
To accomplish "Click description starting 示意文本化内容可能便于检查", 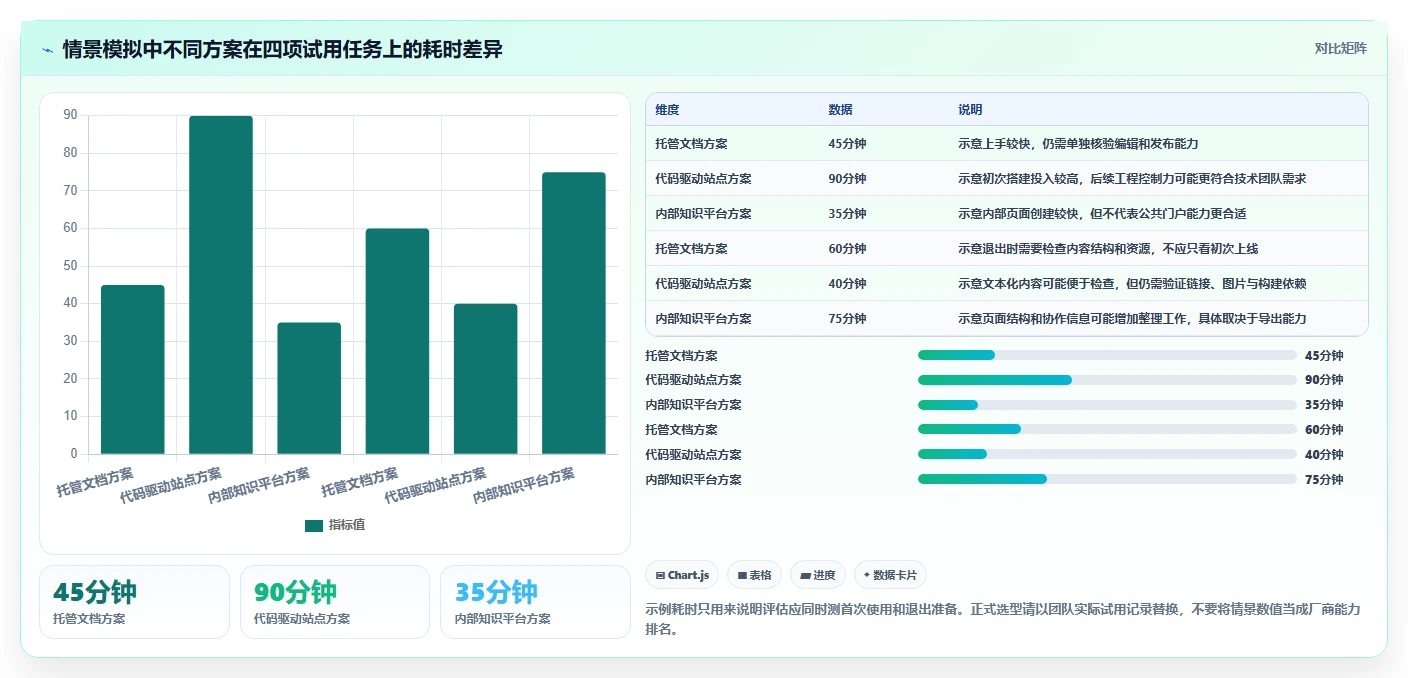I will (x=1132, y=284).
